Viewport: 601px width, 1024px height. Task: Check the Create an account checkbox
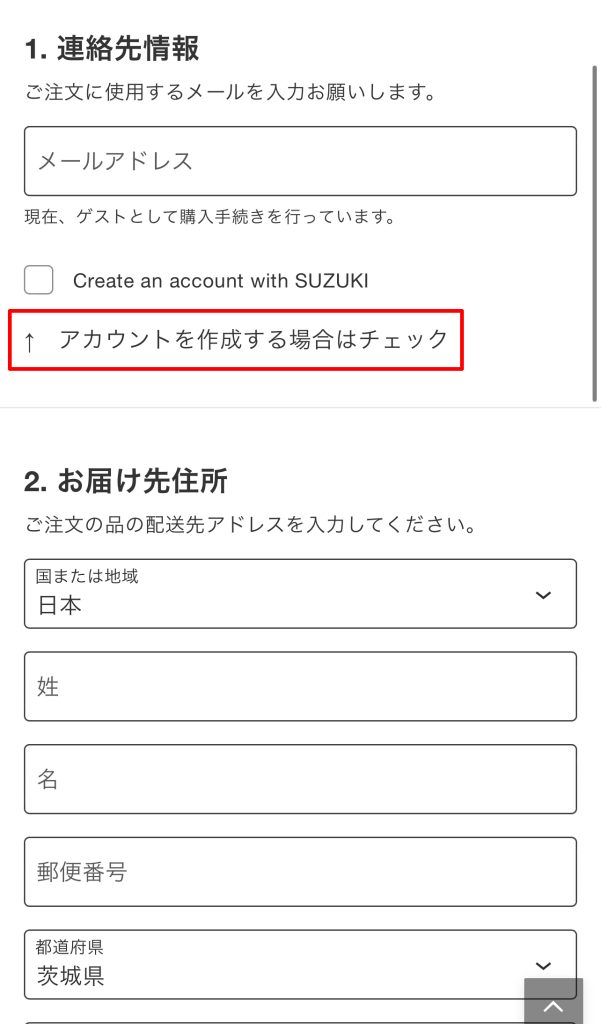(x=39, y=280)
